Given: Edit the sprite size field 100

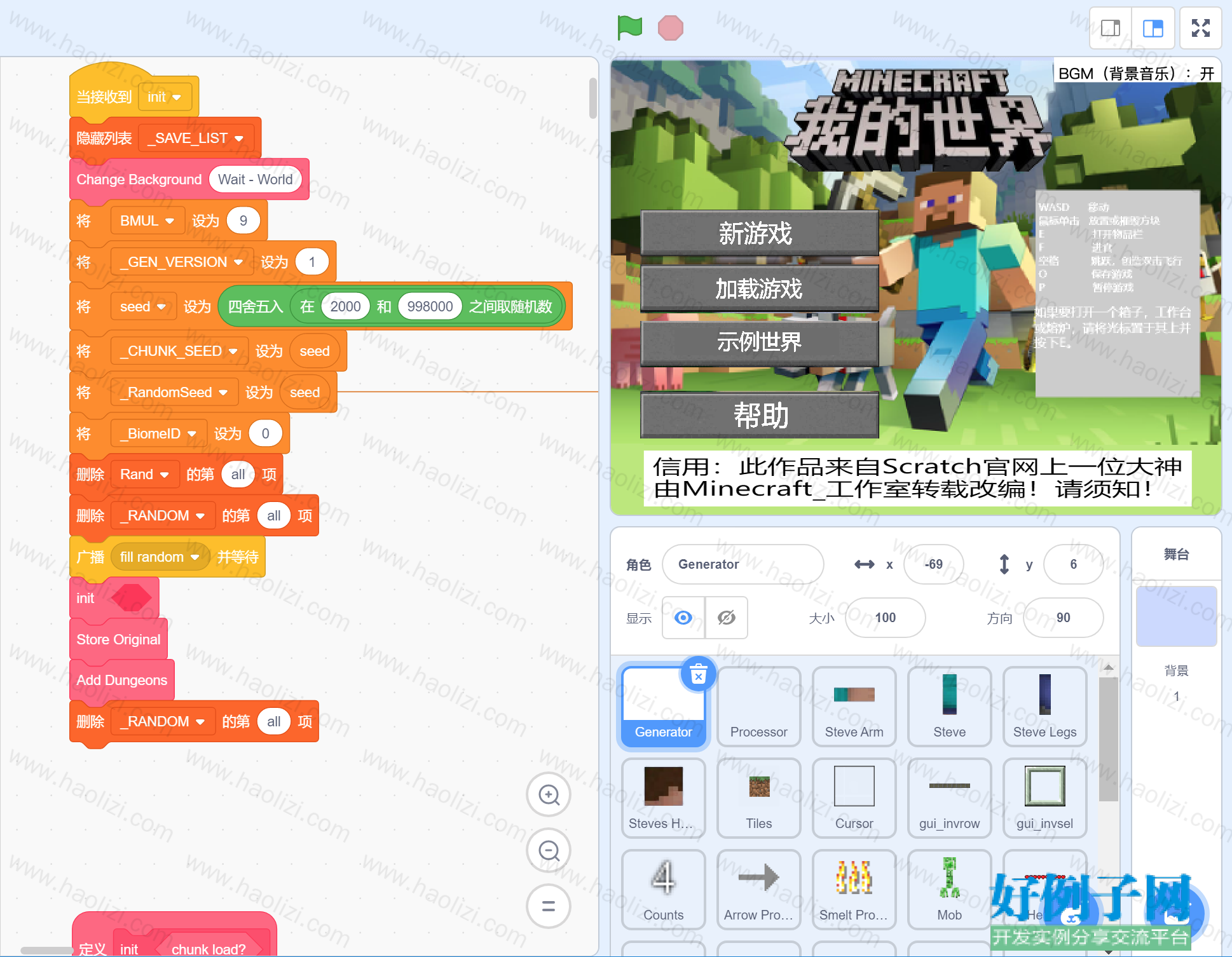Looking at the screenshot, I should [x=885, y=617].
